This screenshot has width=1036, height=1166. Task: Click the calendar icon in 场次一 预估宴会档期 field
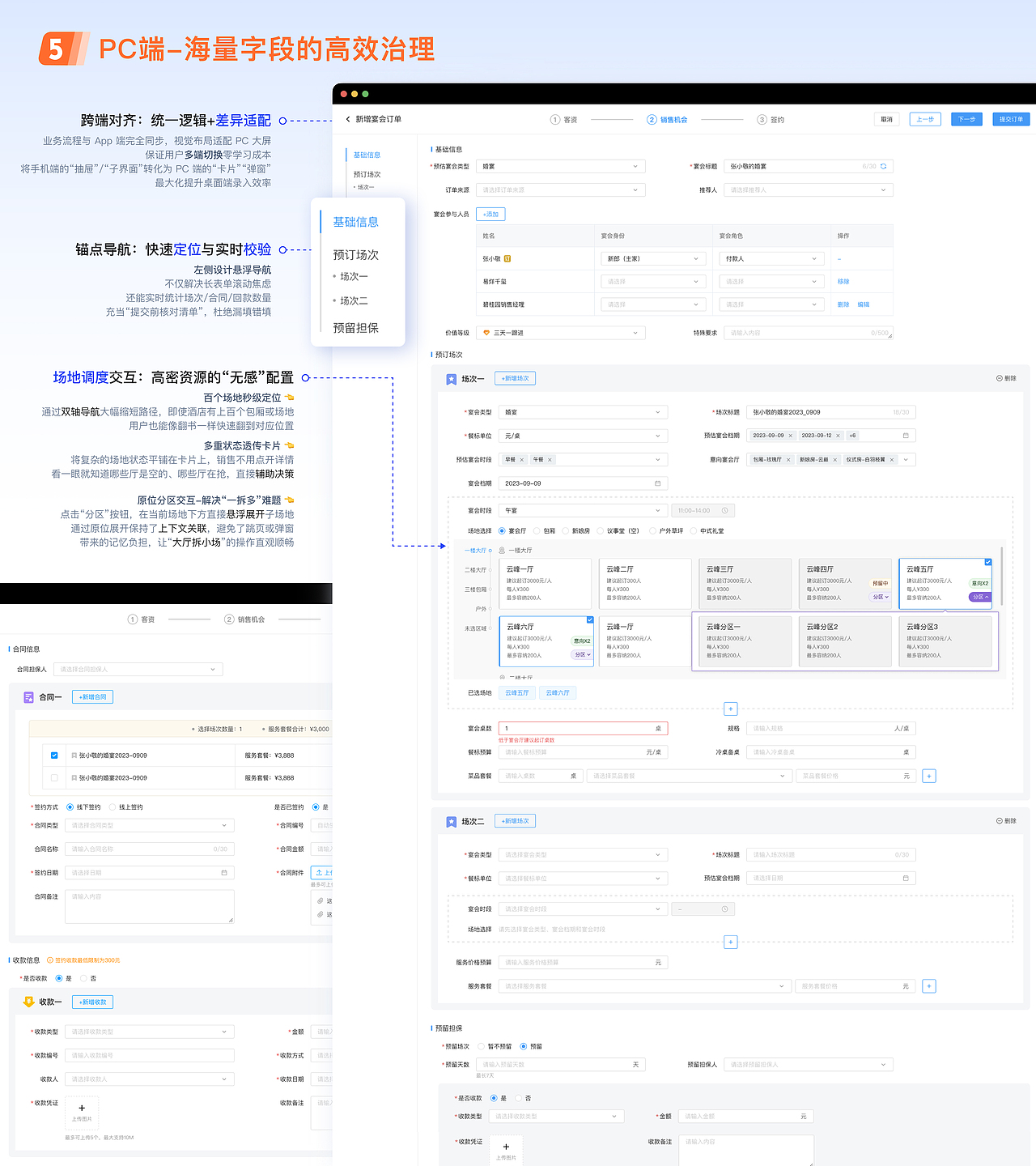pyautogui.click(x=906, y=436)
